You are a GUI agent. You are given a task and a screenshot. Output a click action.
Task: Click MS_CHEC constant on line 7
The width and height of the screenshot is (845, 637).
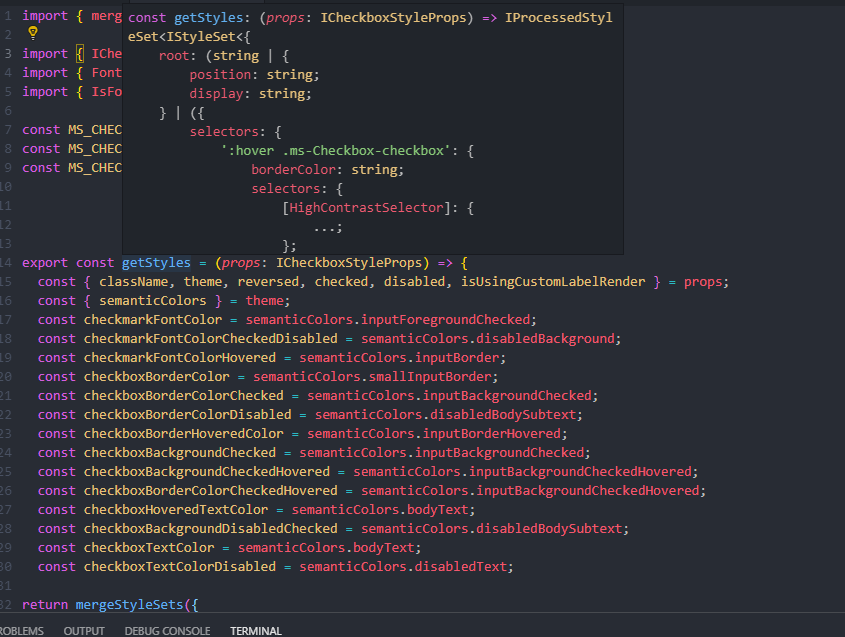pos(95,130)
